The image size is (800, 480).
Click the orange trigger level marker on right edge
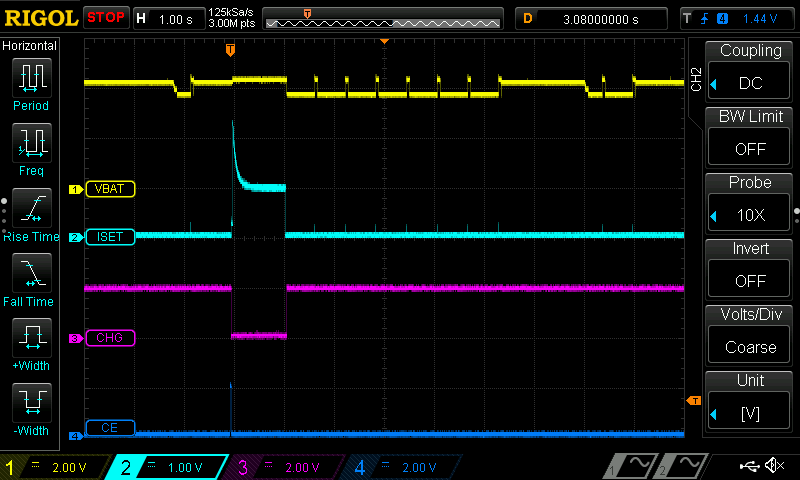pyautogui.click(x=694, y=401)
